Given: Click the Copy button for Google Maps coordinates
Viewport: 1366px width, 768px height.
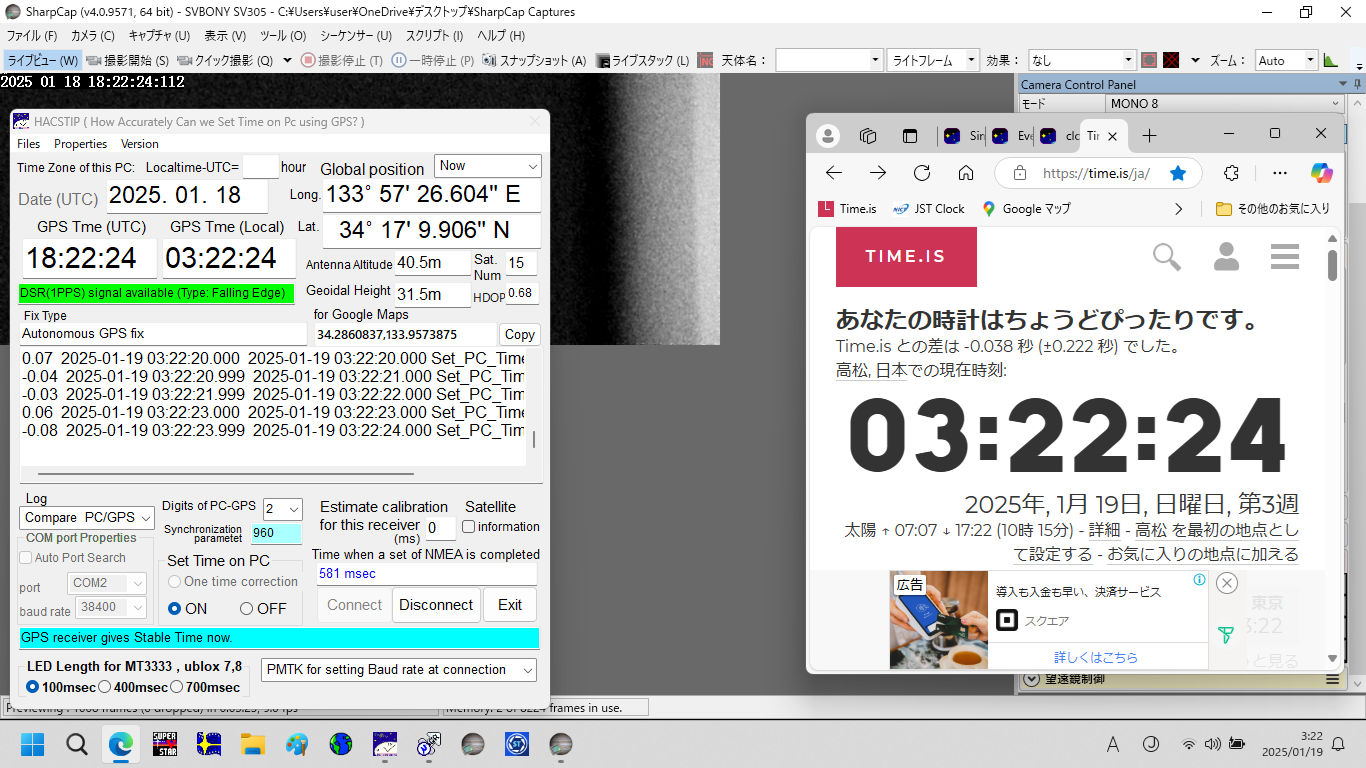Looking at the screenshot, I should (519, 335).
